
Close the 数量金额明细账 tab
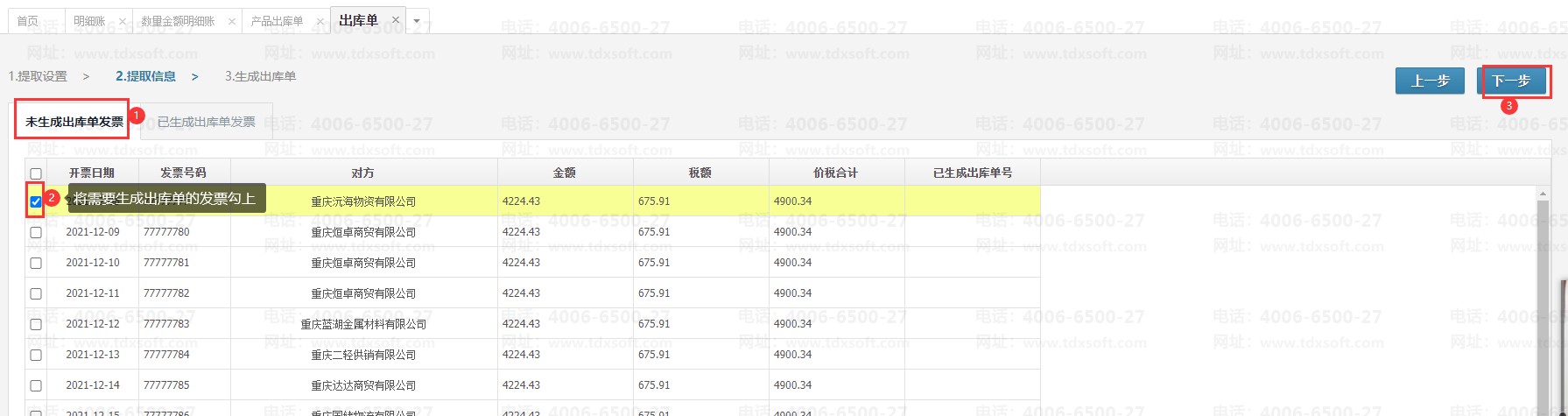[x=231, y=21]
